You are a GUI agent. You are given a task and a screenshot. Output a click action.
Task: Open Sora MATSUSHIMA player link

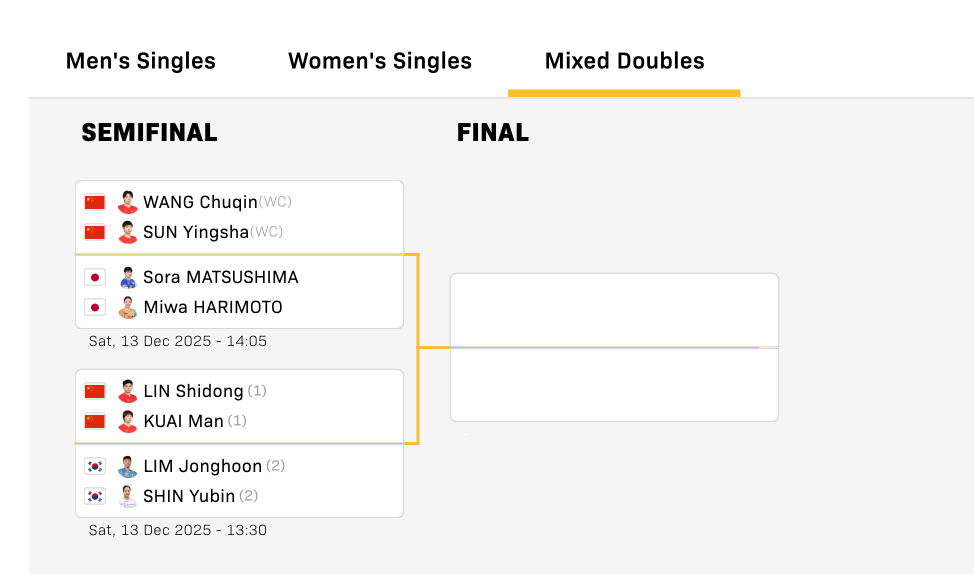tap(221, 277)
